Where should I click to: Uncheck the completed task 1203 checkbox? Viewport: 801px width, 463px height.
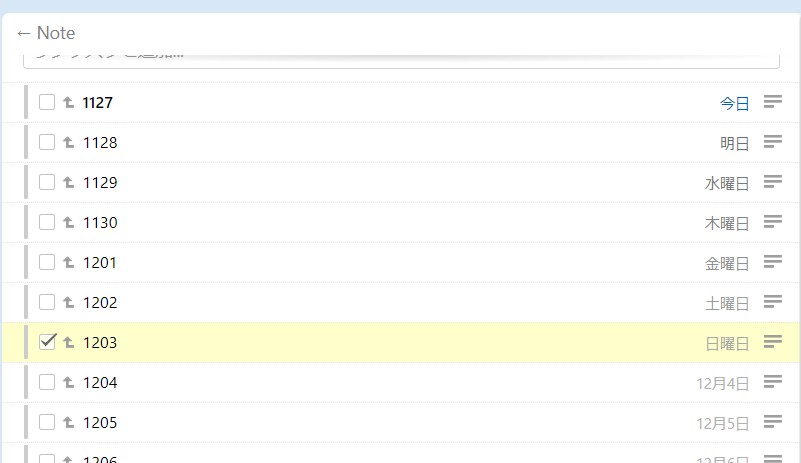click(47, 342)
